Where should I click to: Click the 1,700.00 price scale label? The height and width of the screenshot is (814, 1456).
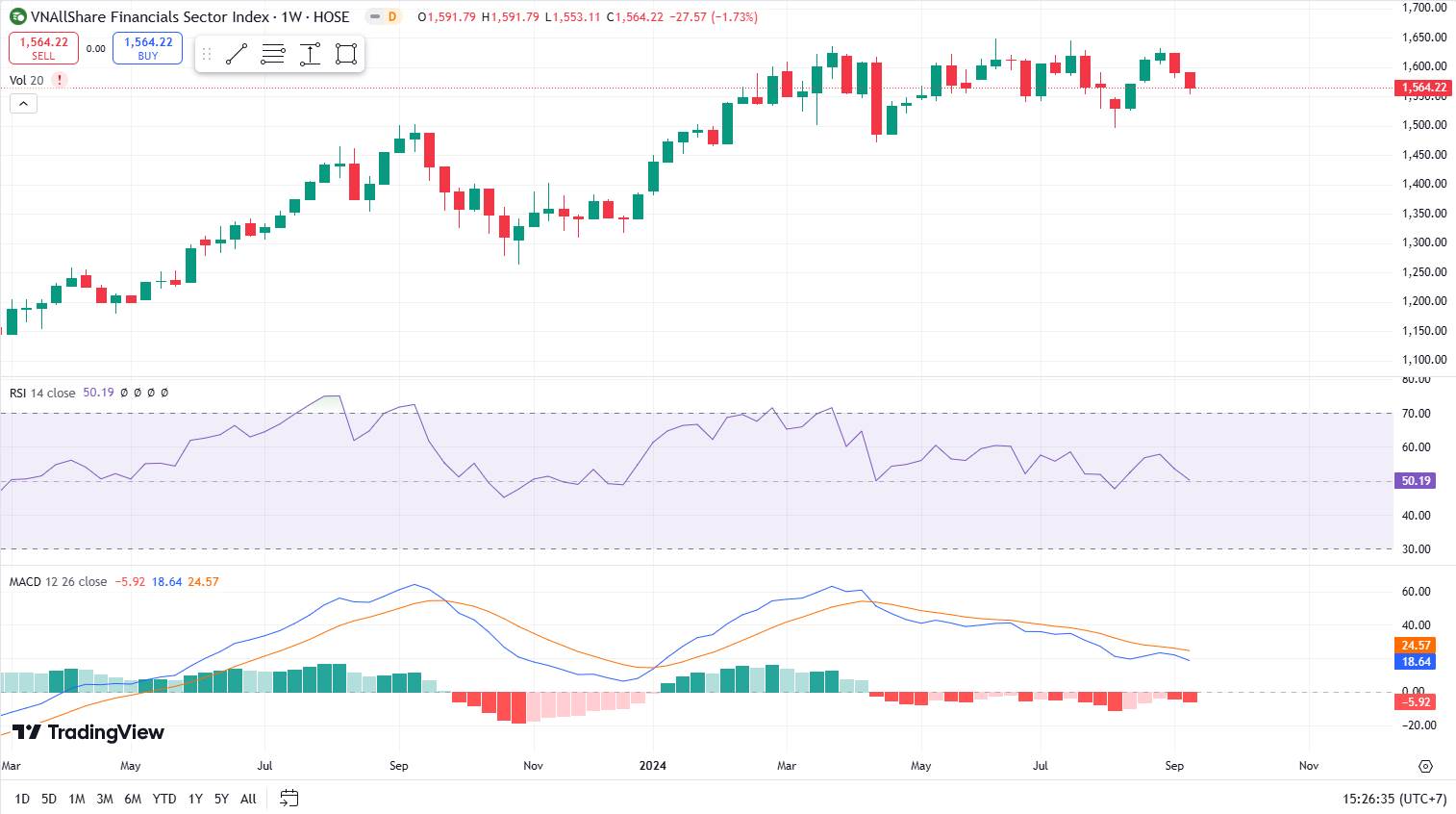pos(1424,8)
